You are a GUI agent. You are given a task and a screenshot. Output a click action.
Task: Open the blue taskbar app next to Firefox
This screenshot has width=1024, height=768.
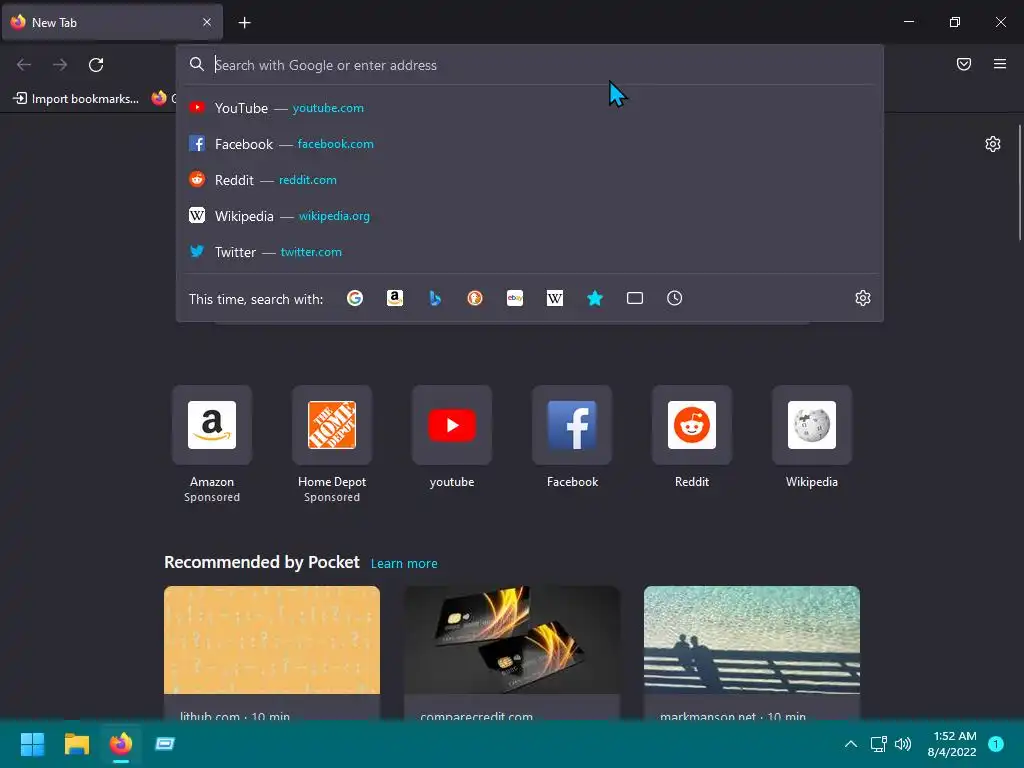point(165,744)
